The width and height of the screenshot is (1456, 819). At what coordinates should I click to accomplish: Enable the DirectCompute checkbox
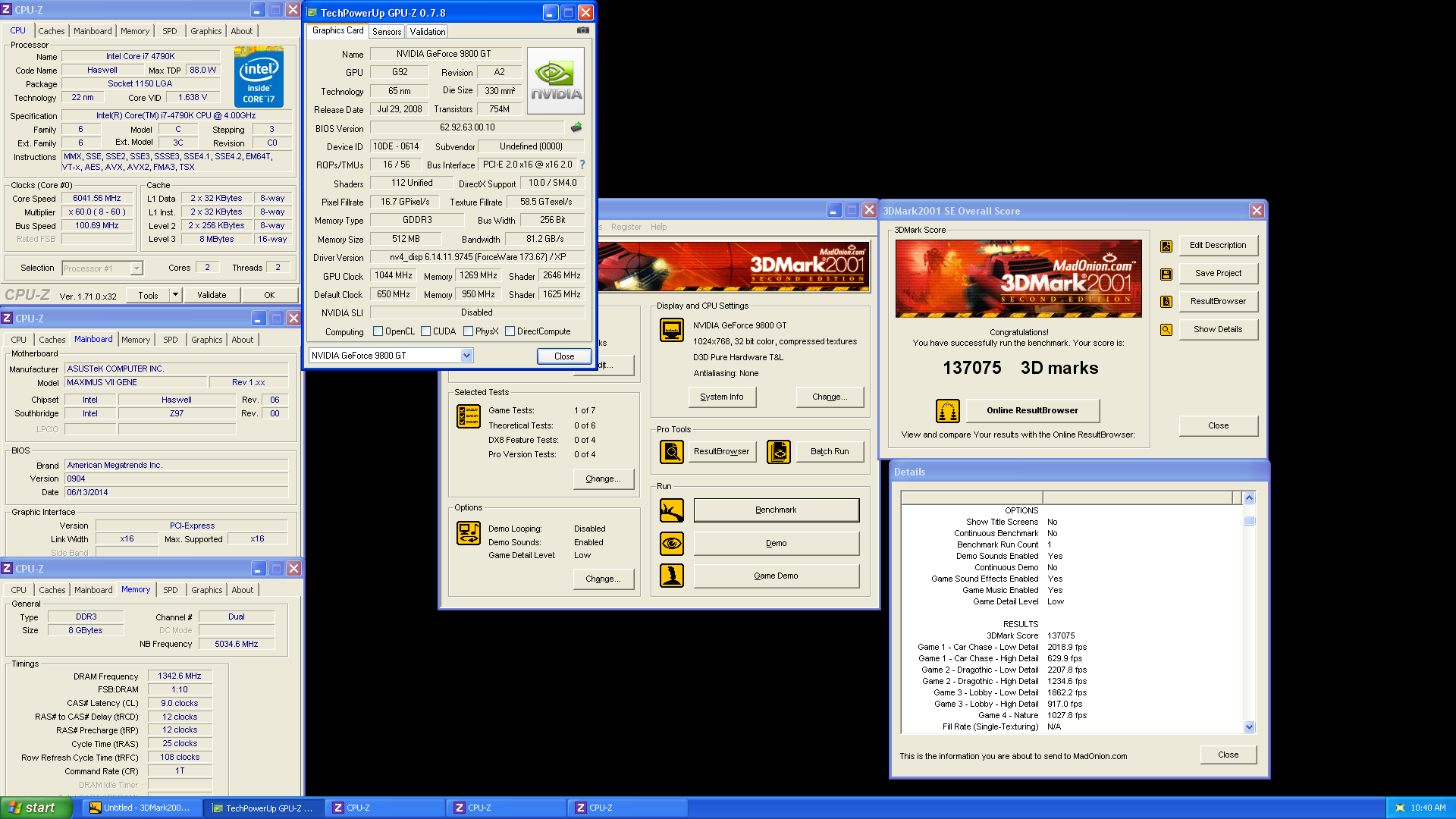(x=510, y=331)
